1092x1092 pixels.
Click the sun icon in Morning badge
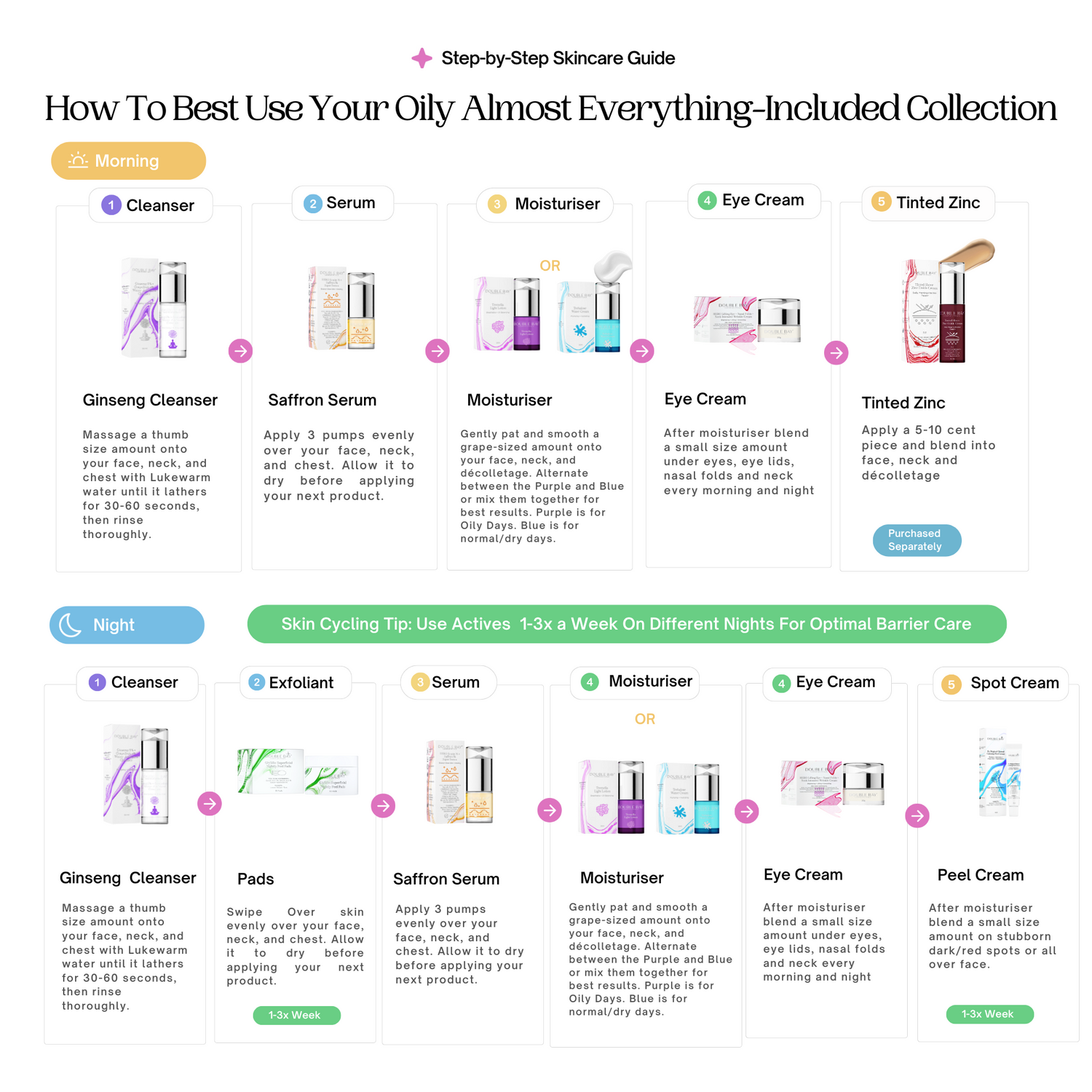[78, 160]
